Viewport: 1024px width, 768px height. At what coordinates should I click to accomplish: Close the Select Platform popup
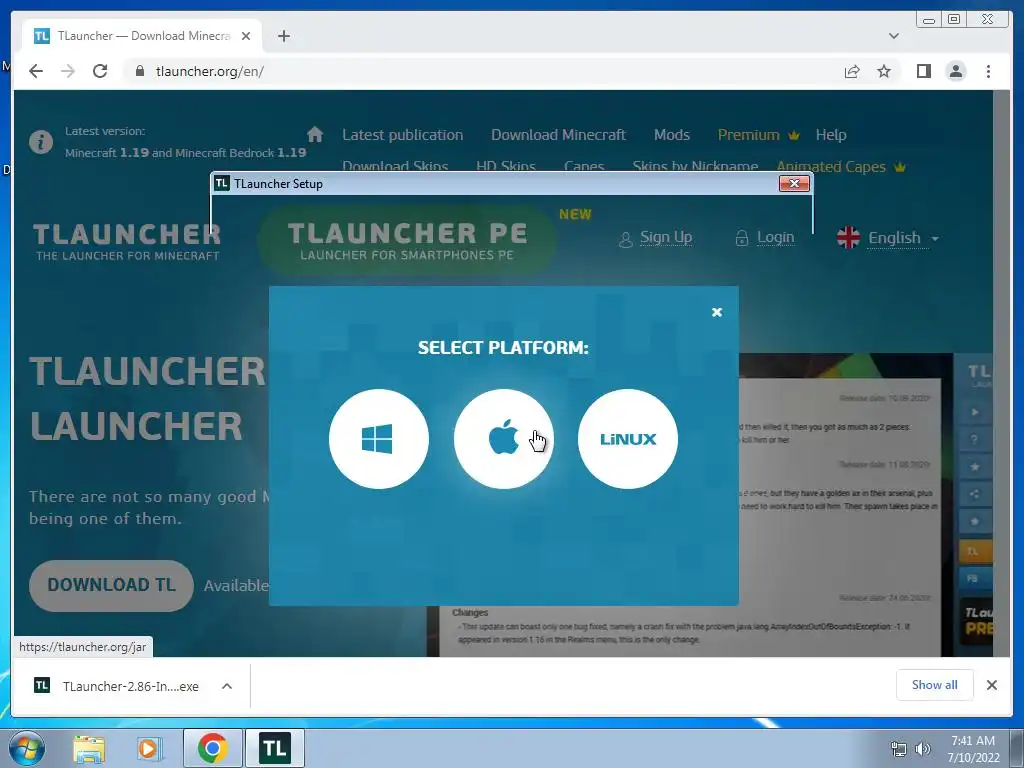tap(716, 312)
